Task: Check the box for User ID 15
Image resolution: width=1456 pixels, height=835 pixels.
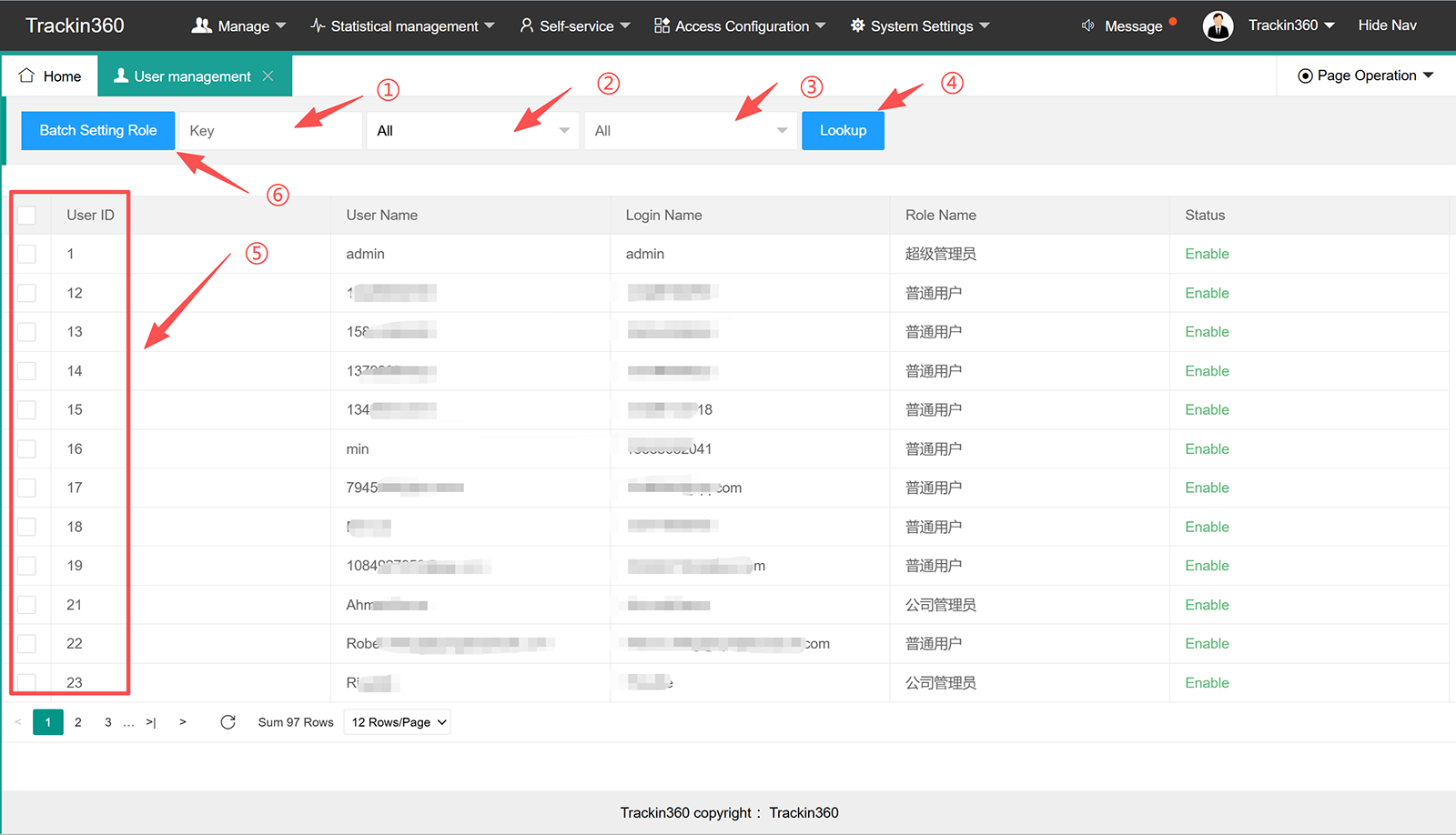Action: pyautogui.click(x=26, y=410)
